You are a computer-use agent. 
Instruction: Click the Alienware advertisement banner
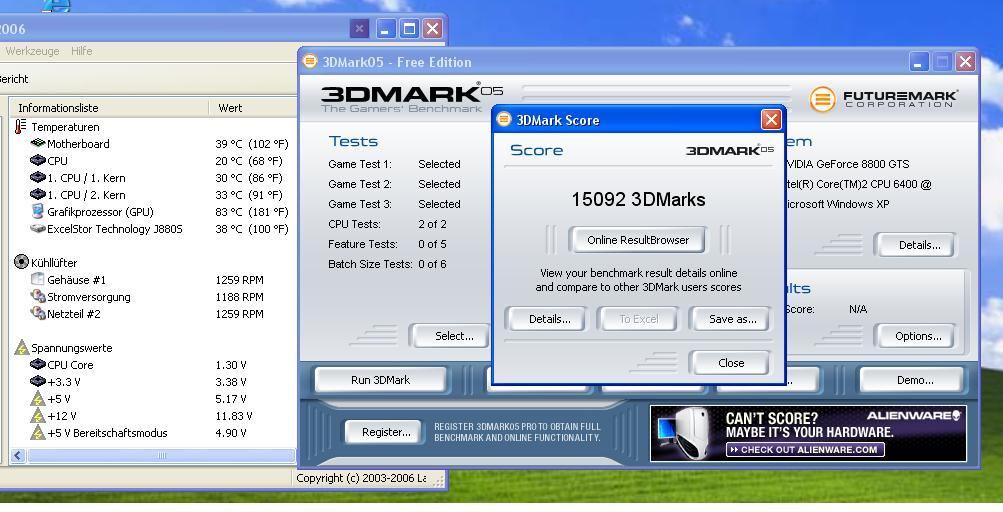pos(808,433)
